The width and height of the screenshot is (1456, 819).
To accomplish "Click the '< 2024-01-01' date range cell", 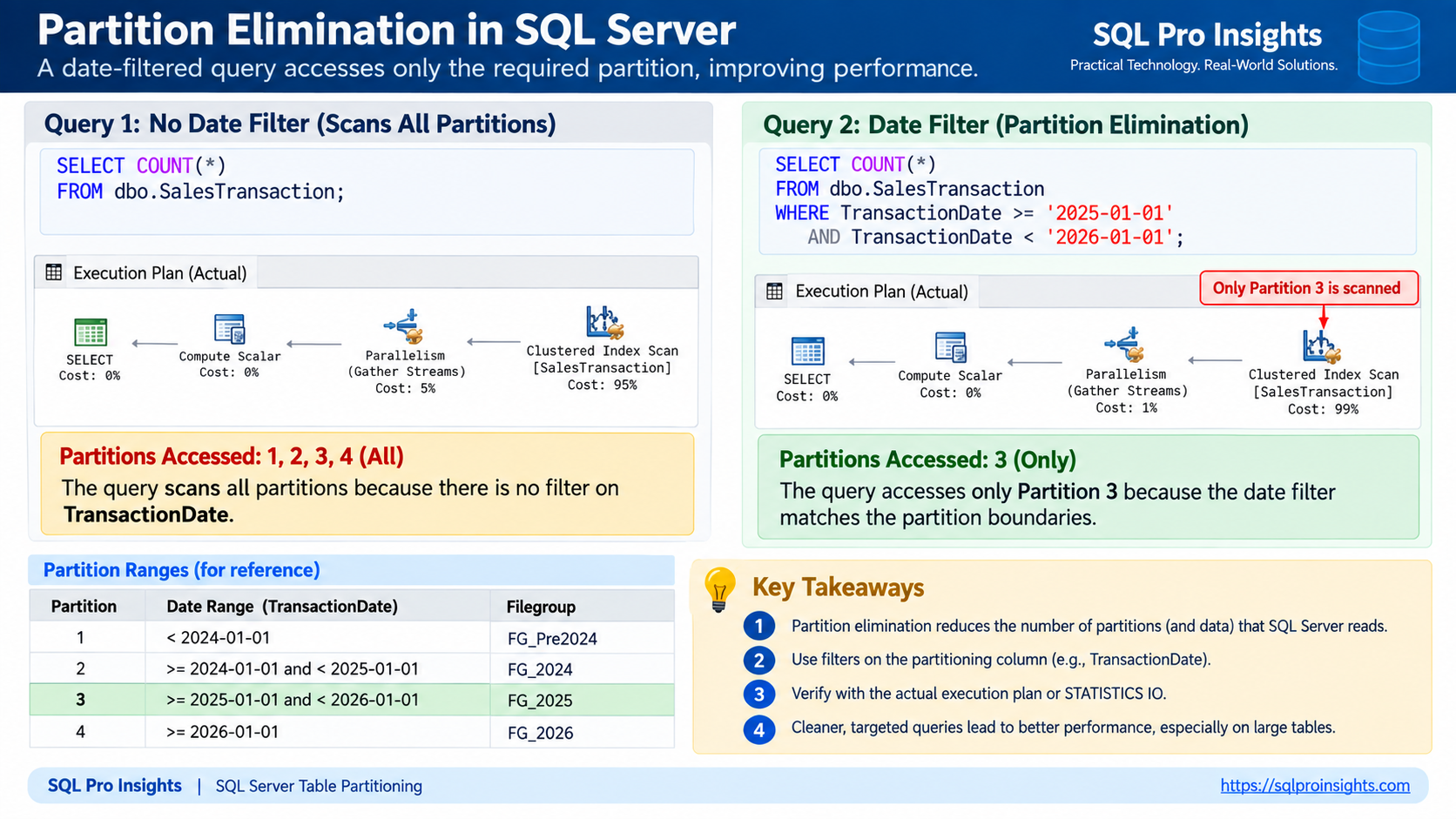I will 318,638.
